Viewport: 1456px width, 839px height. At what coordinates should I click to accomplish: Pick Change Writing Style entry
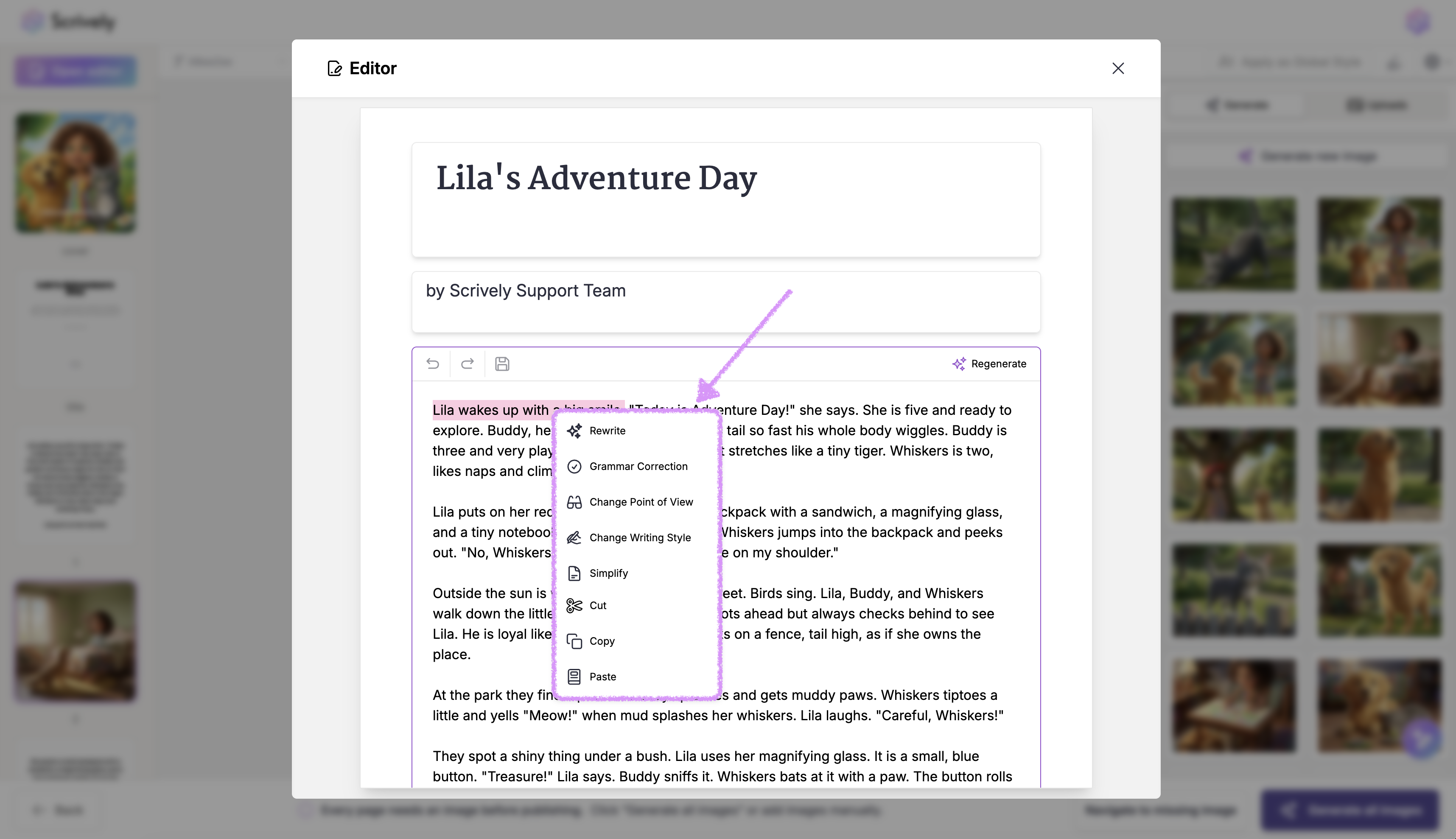pyautogui.click(x=640, y=537)
